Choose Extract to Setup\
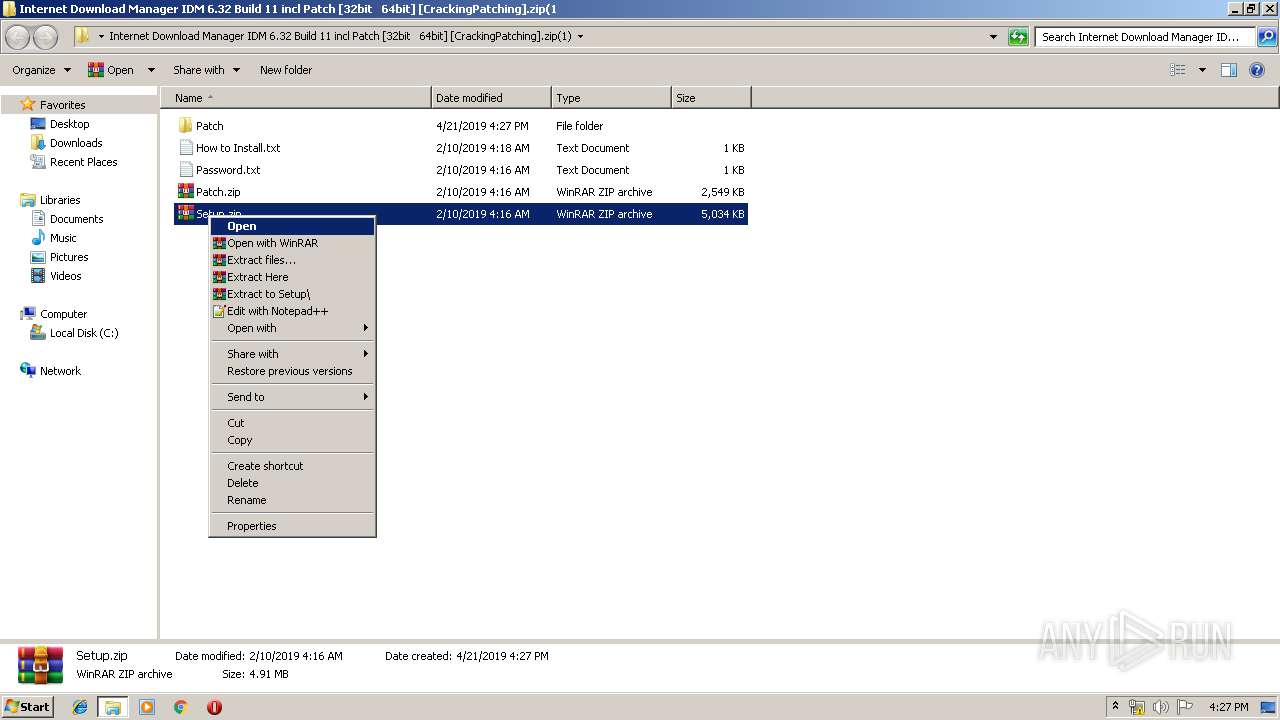 click(x=292, y=294)
